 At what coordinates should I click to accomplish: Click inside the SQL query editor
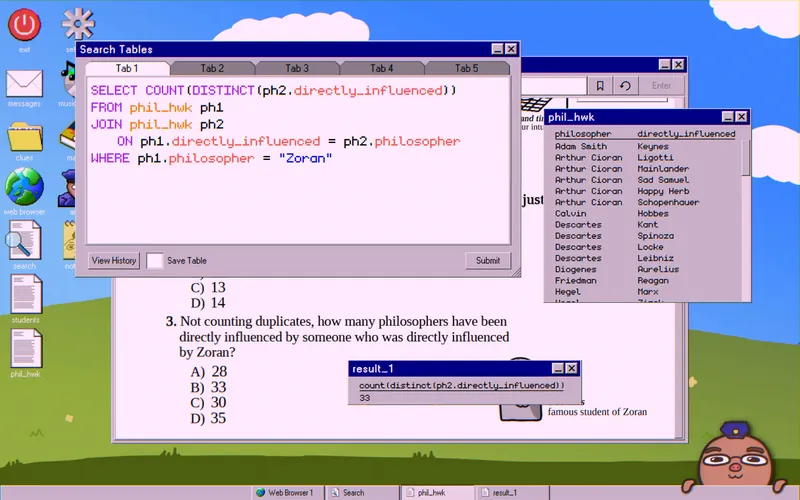point(298,161)
